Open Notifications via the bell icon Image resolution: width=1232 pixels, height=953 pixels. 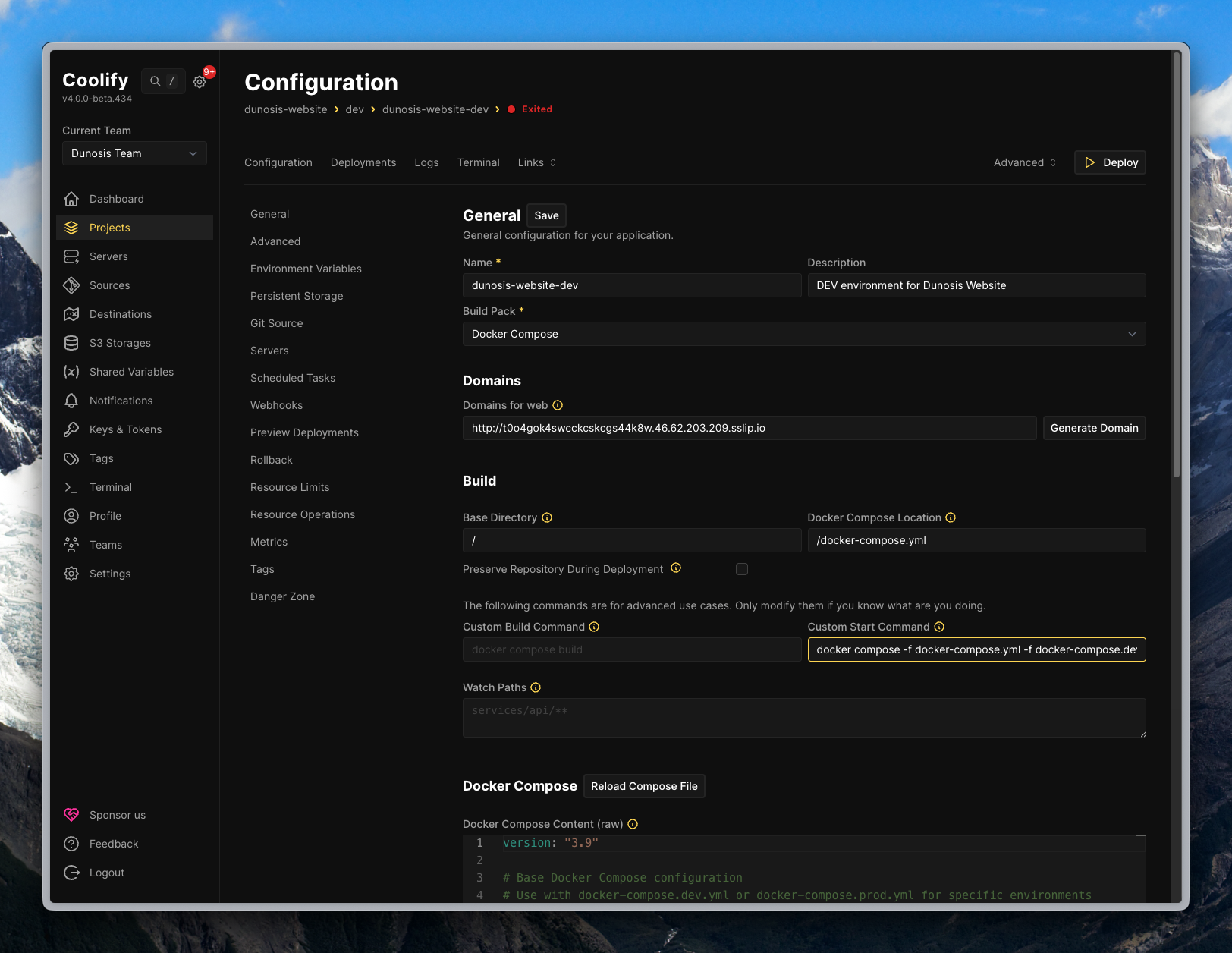(x=71, y=401)
